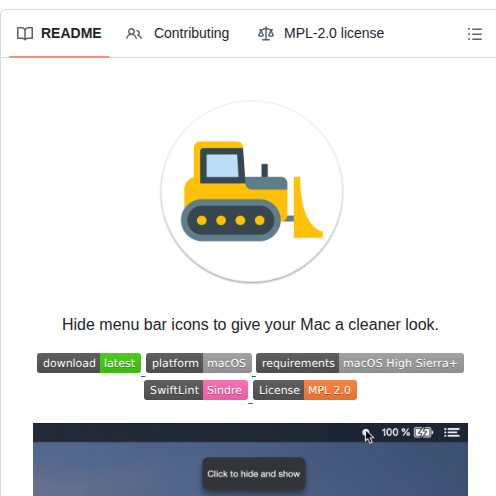496x496 pixels.
Task: Open the outline list icon
Action: [475, 34]
